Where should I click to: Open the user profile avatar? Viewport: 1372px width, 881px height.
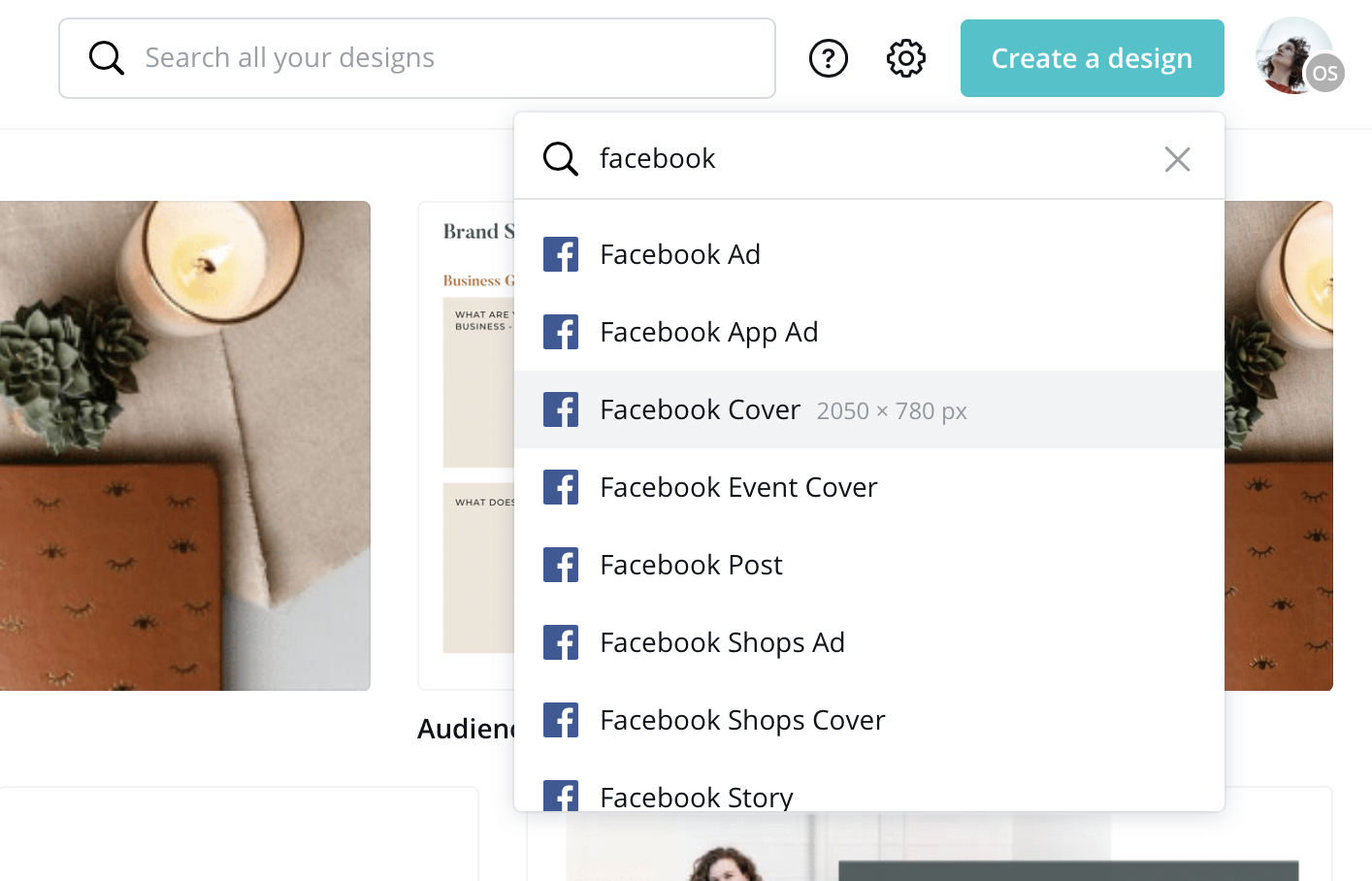[x=1294, y=55]
